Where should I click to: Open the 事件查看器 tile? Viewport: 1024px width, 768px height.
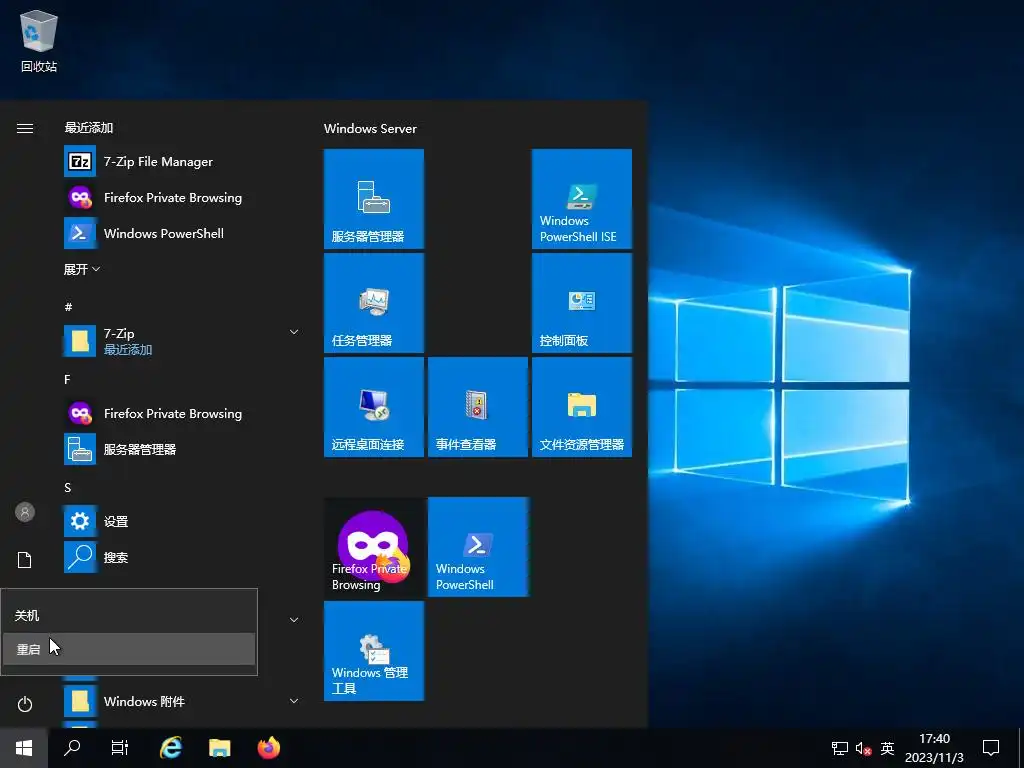click(478, 407)
